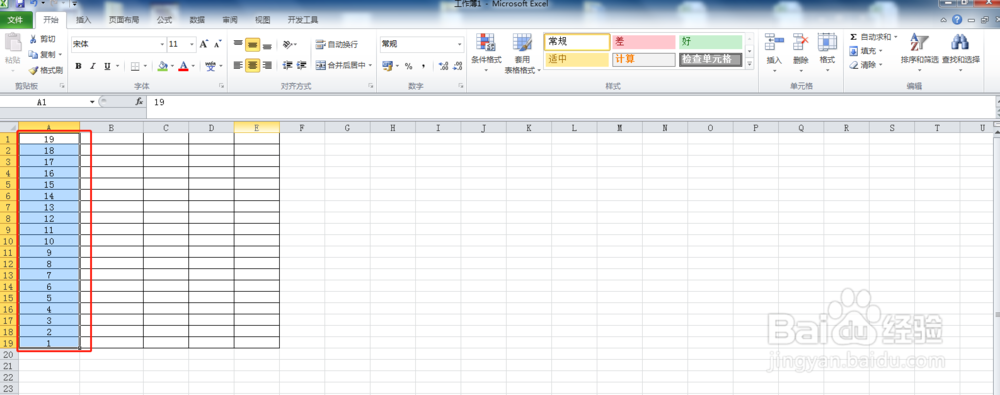
Task: Open the font name dropdown (宋体)
Action: tap(162, 45)
